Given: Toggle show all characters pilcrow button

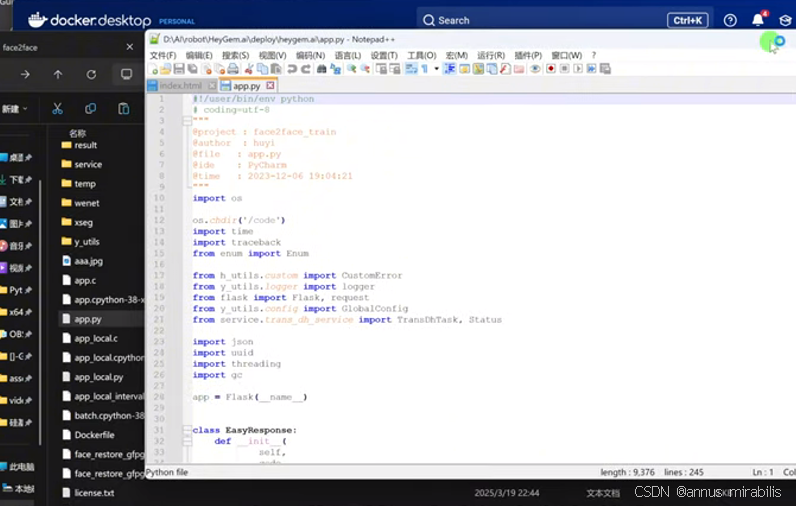Looking at the screenshot, I should pyautogui.click(x=423, y=69).
